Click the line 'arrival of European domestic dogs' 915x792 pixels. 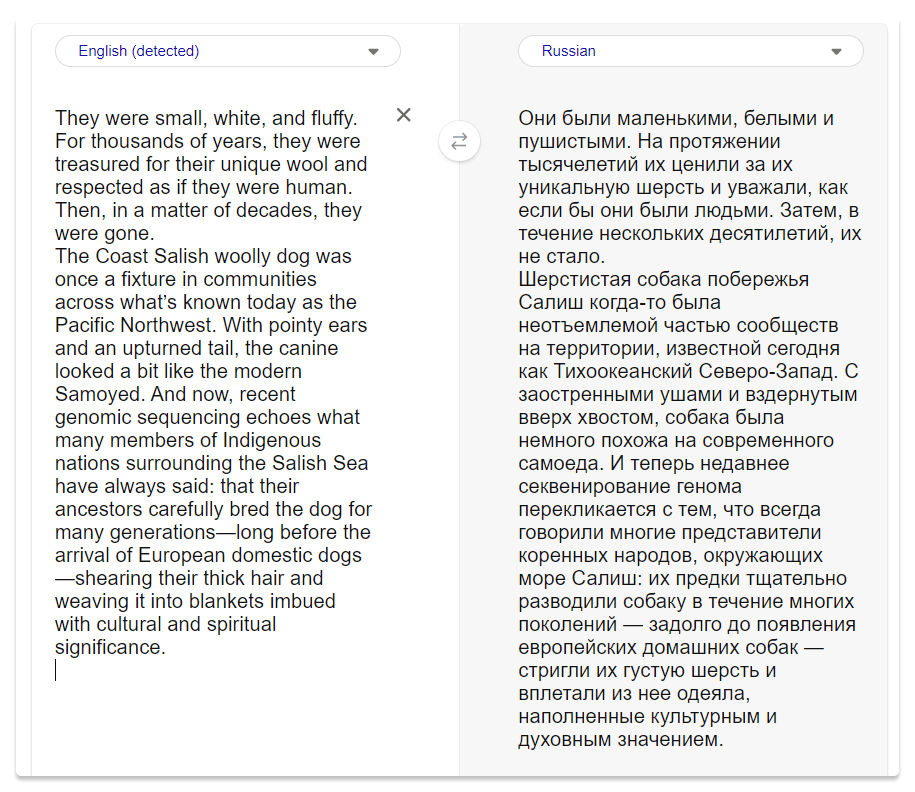(208, 555)
